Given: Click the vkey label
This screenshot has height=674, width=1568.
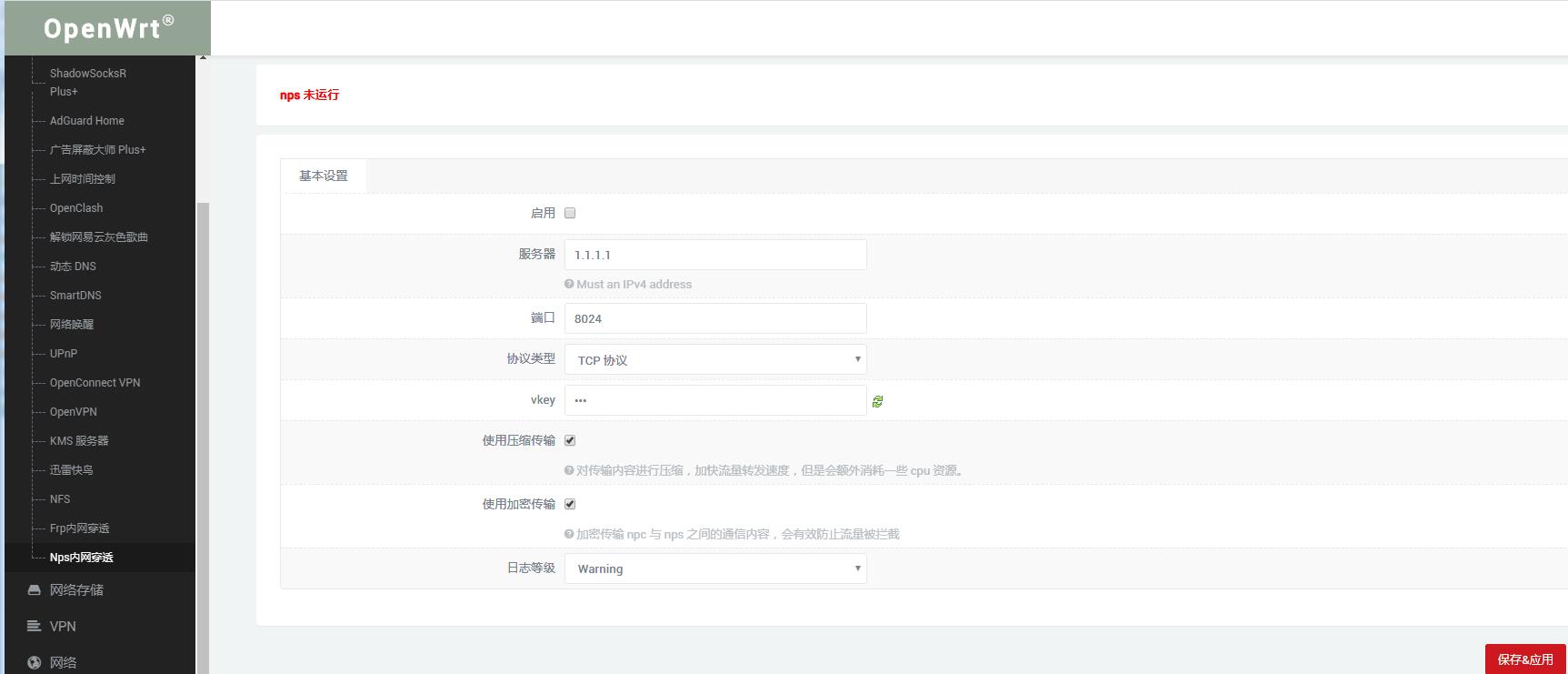Looking at the screenshot, I should pos(543,399).
